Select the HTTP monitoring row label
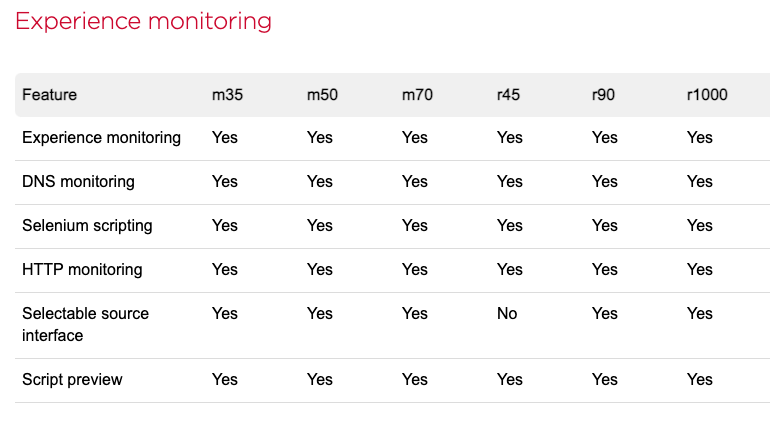770x439 pixels. coord(82,269)
